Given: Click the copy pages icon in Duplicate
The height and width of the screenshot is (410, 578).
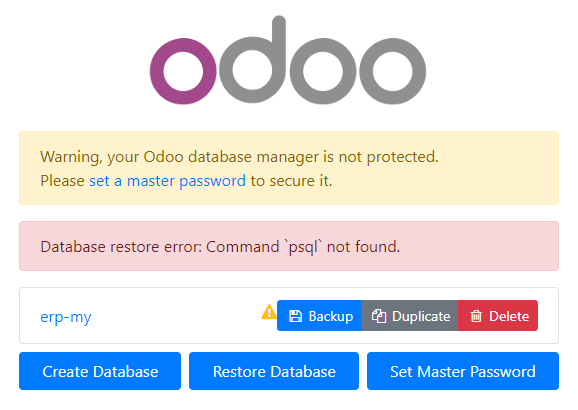Looking at the screenshot, I should 379,316.
